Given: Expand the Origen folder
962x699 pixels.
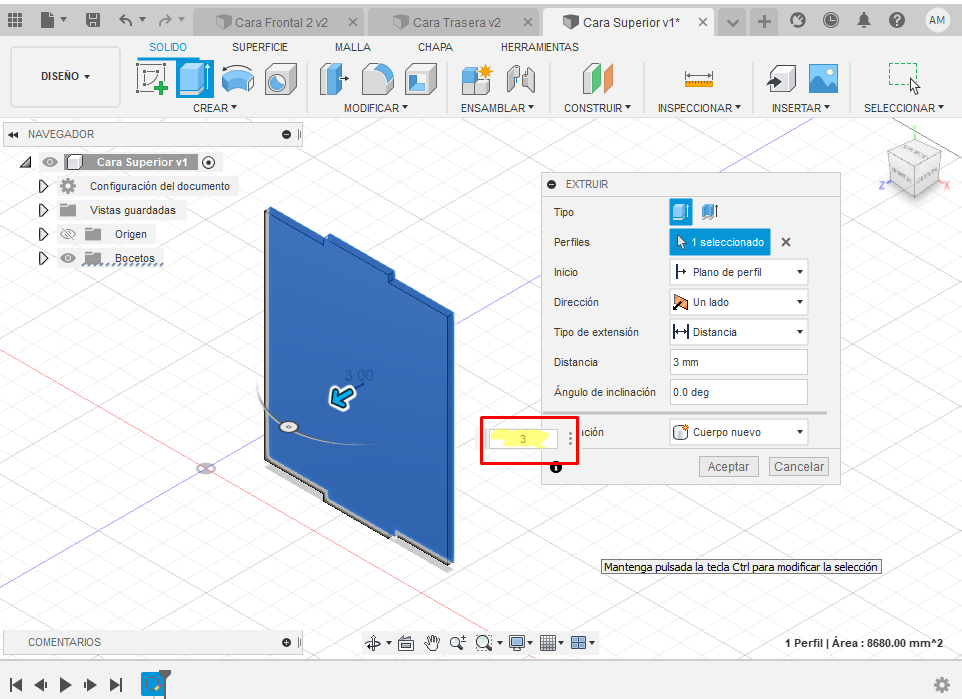Looking at the screenshot, I should click(x=43, y=234).
